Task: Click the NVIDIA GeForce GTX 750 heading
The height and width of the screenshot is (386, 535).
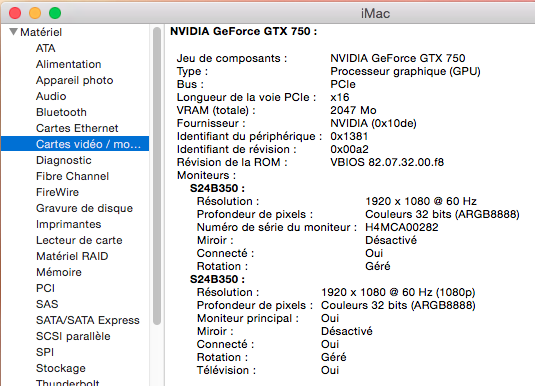Action: click(244, 31)
